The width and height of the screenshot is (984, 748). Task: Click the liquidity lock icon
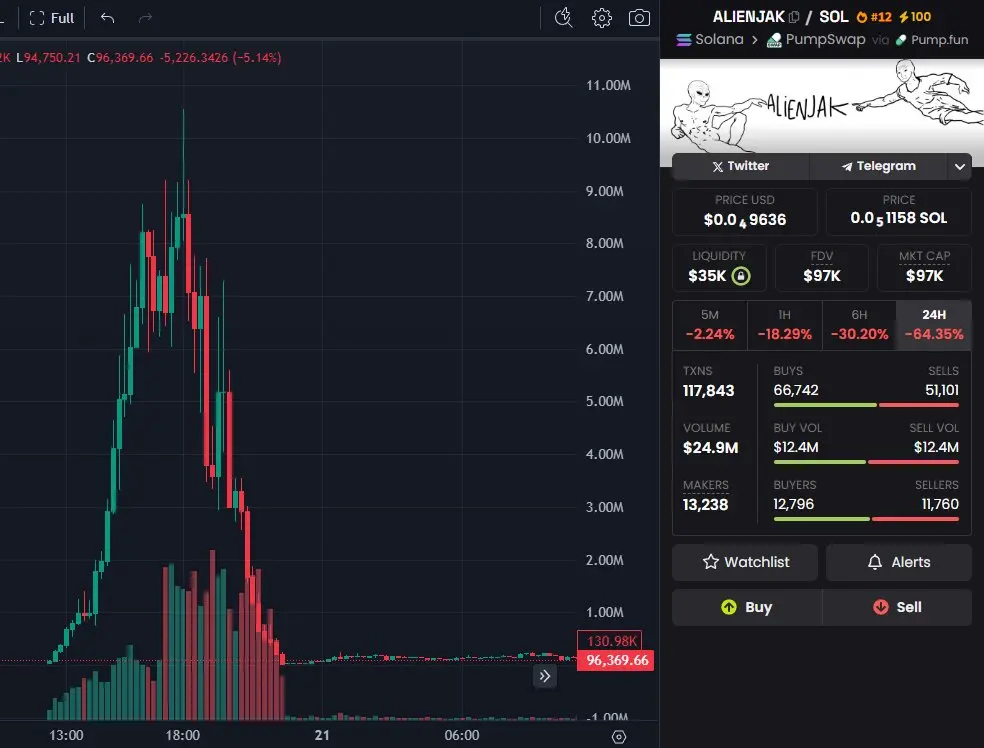[741, 276]
